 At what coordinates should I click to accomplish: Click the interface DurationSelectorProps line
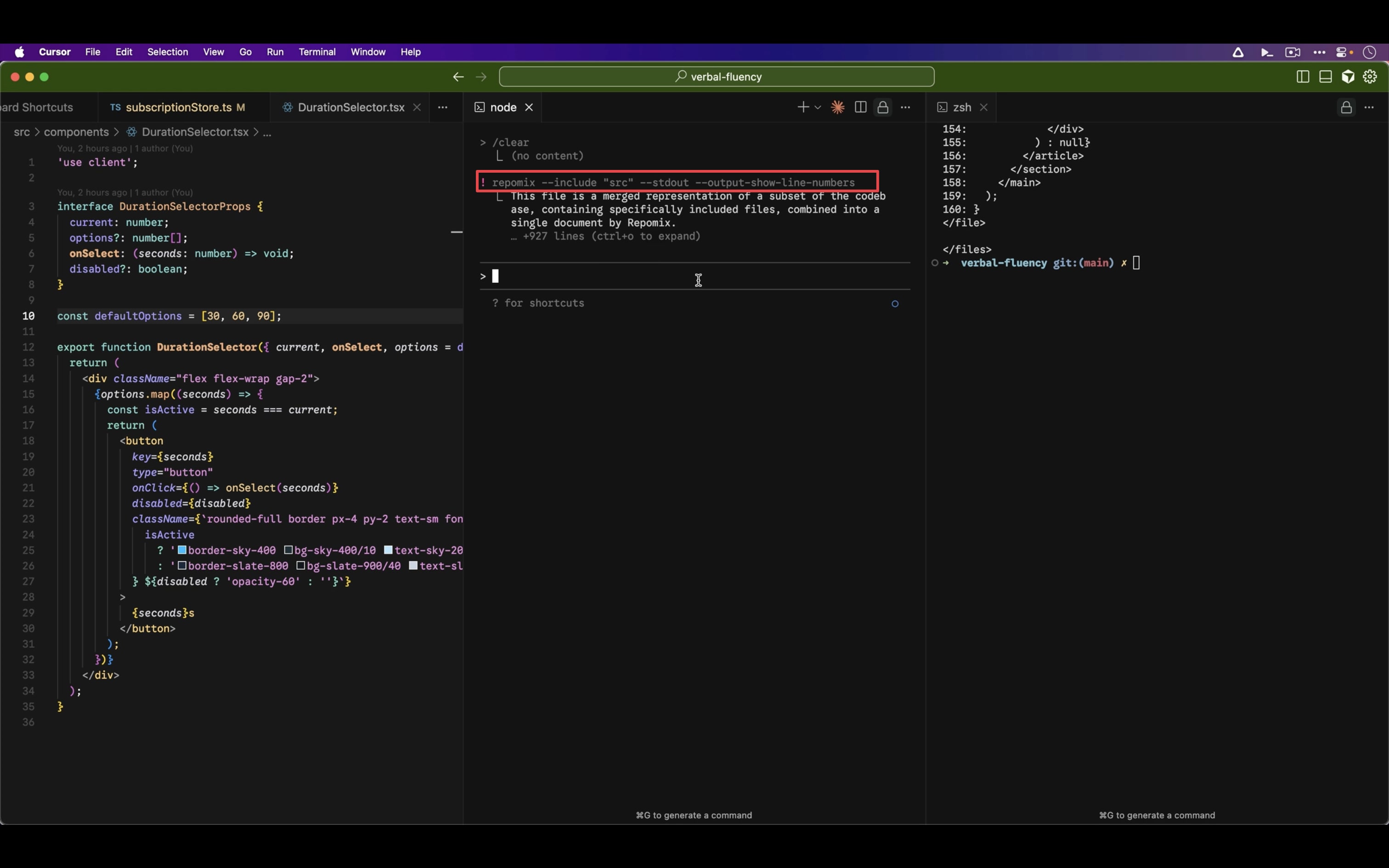(x=160, y=206)
